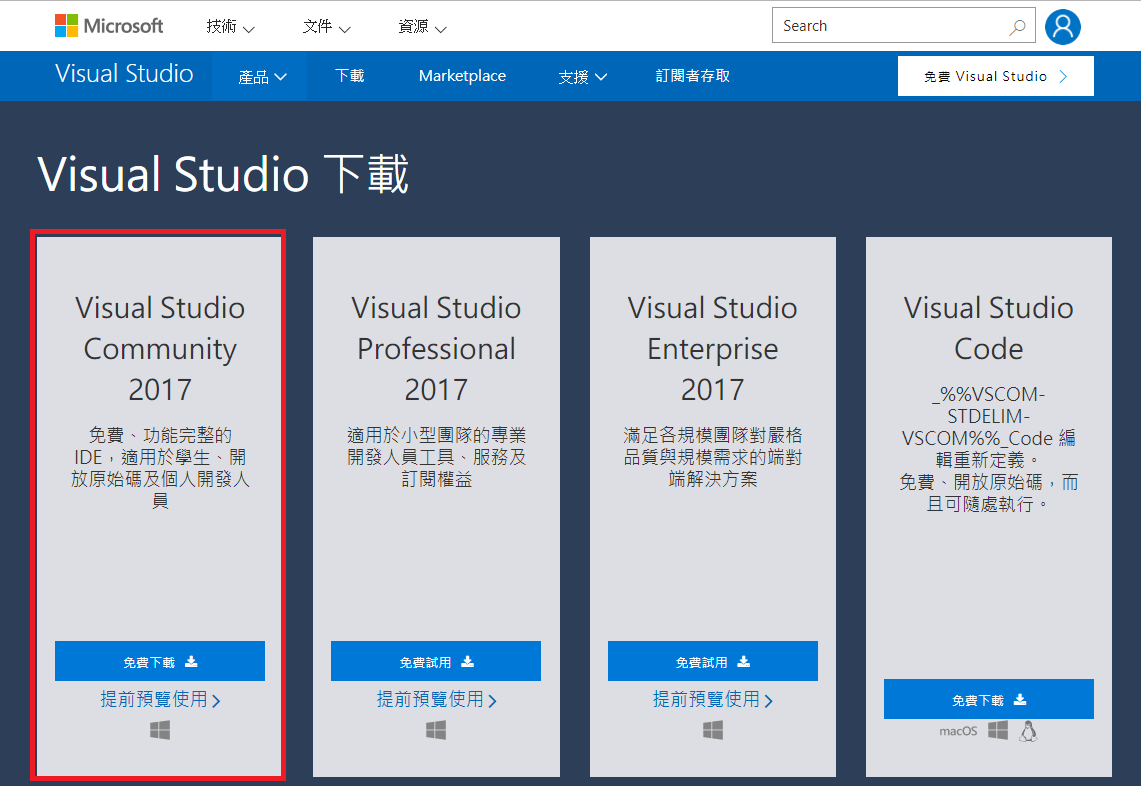Click the Linux penguin icon under VS Code
The width and height of the screenshot is (1141, 786).
(x=1027, y=731)
